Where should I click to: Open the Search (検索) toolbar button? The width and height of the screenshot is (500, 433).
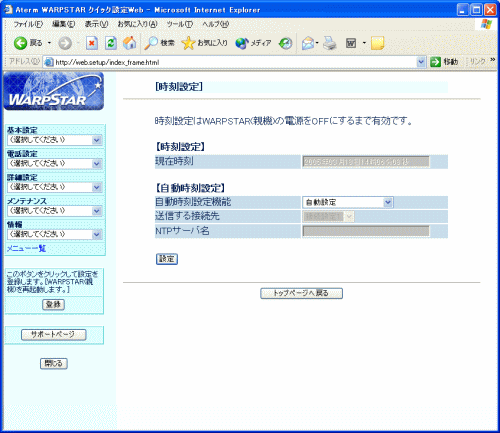tap(159, 43)
